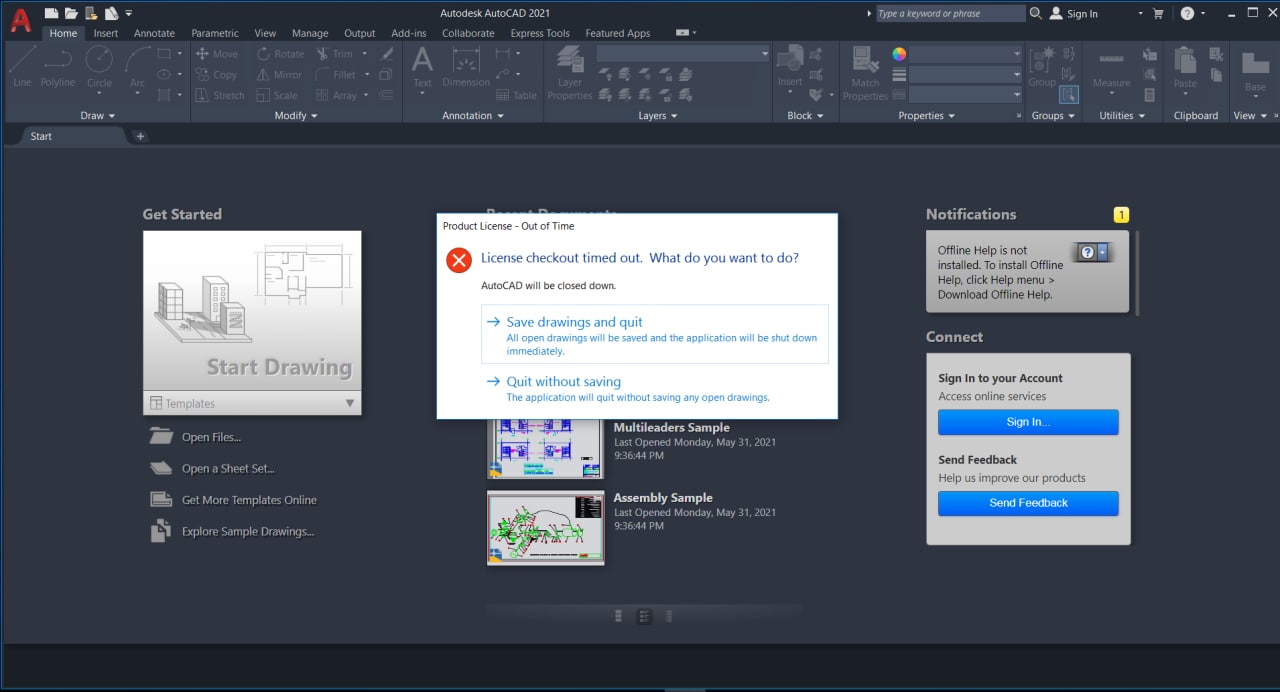Choose the Mirror tool
1280x692 pixels.
pyautogui.click(x=279, y=75)
